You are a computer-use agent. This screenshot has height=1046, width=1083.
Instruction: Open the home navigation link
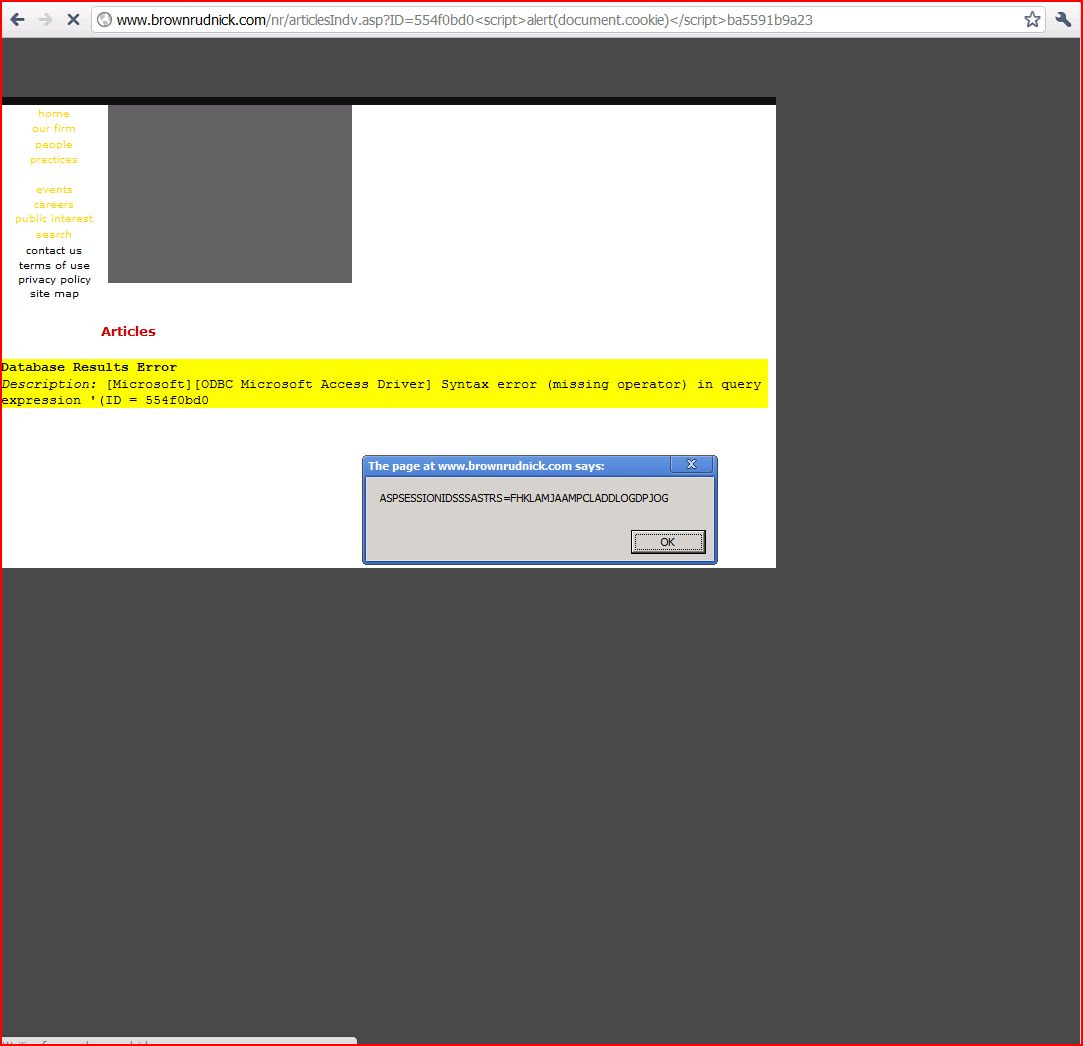point(54,113)
